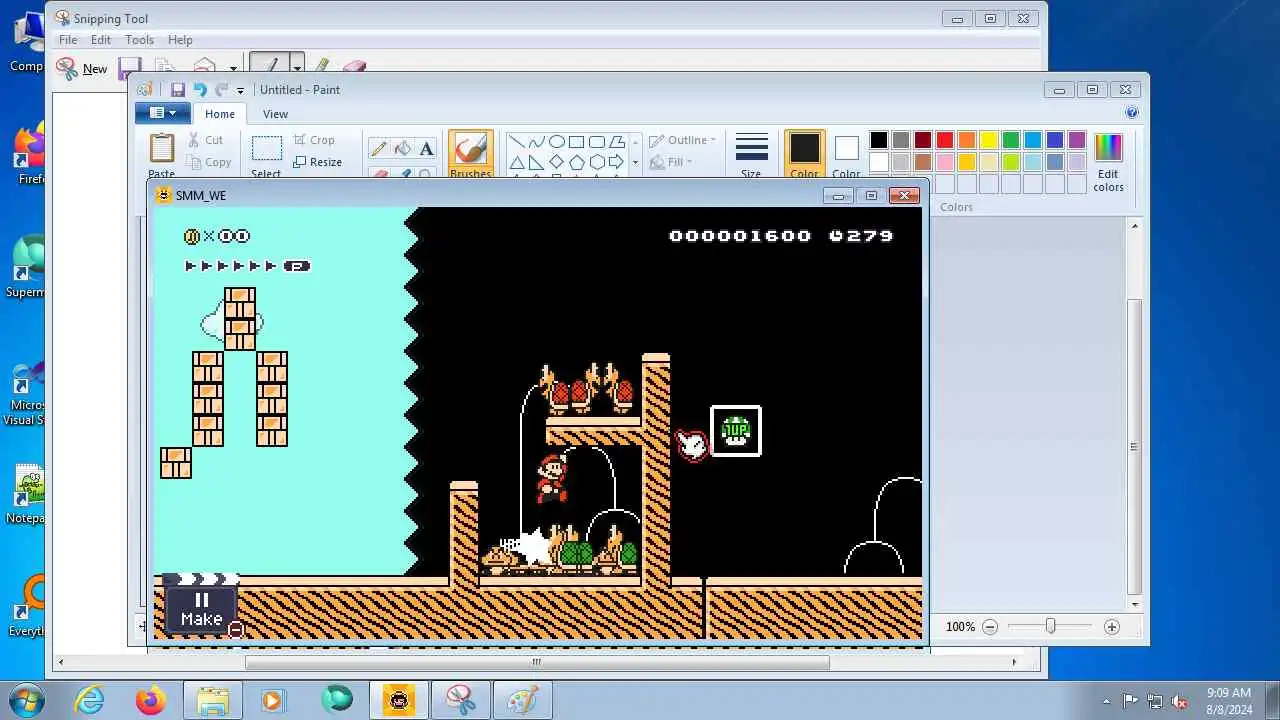Switch to Snipping Tool taskbar button

pyautogui.click(x=461, y=700)
